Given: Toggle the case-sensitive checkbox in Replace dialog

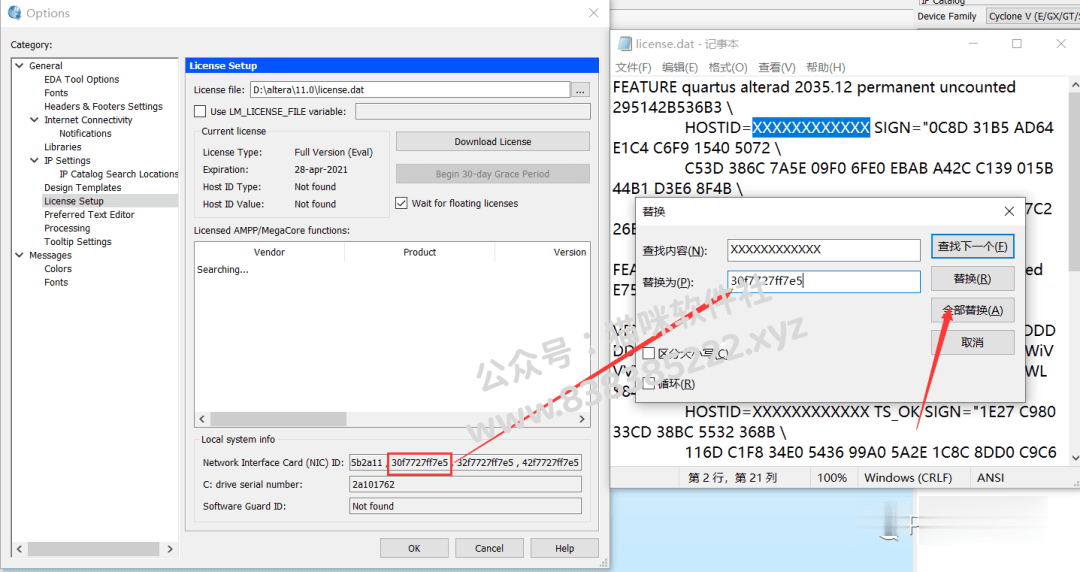Looking at the screenshot, I should [649, 354].
